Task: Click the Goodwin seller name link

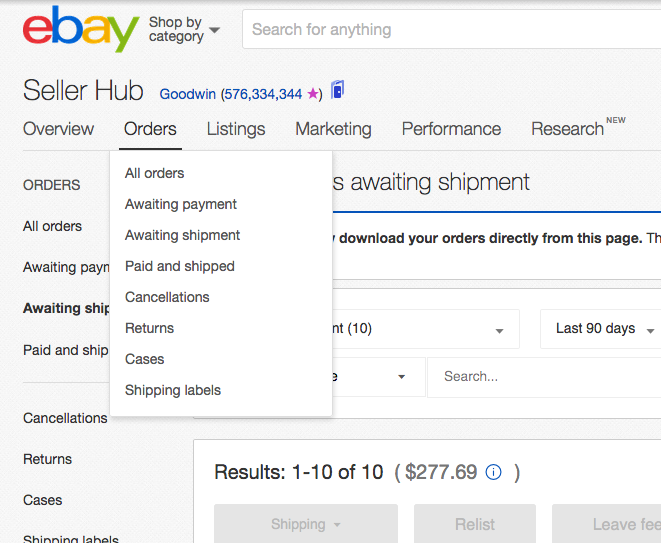Action: click(x=188, y=94)
